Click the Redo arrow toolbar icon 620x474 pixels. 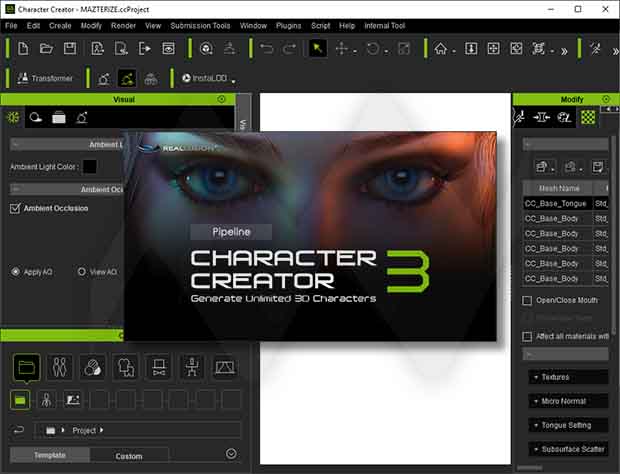point(289,49)
